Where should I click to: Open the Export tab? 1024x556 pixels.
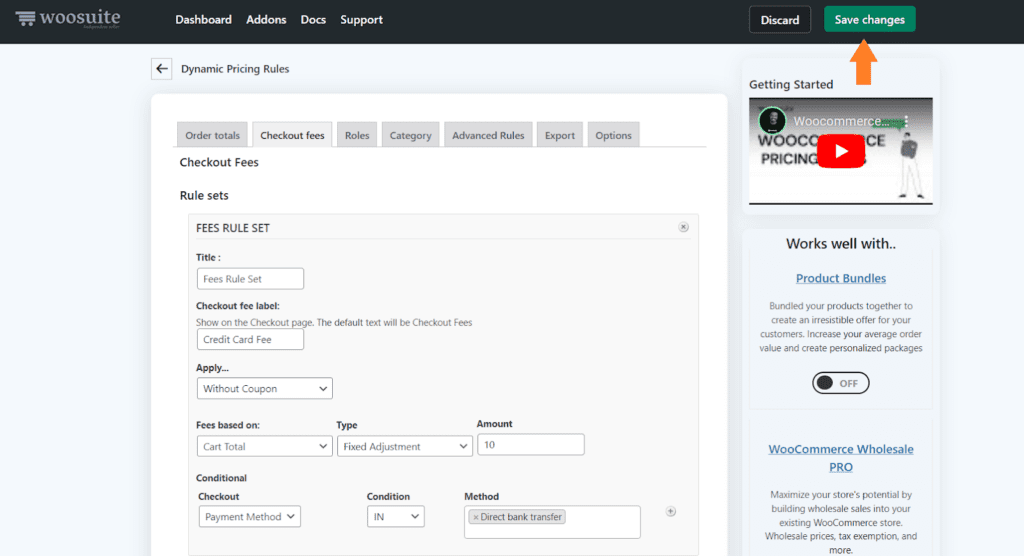pos(560,135)
